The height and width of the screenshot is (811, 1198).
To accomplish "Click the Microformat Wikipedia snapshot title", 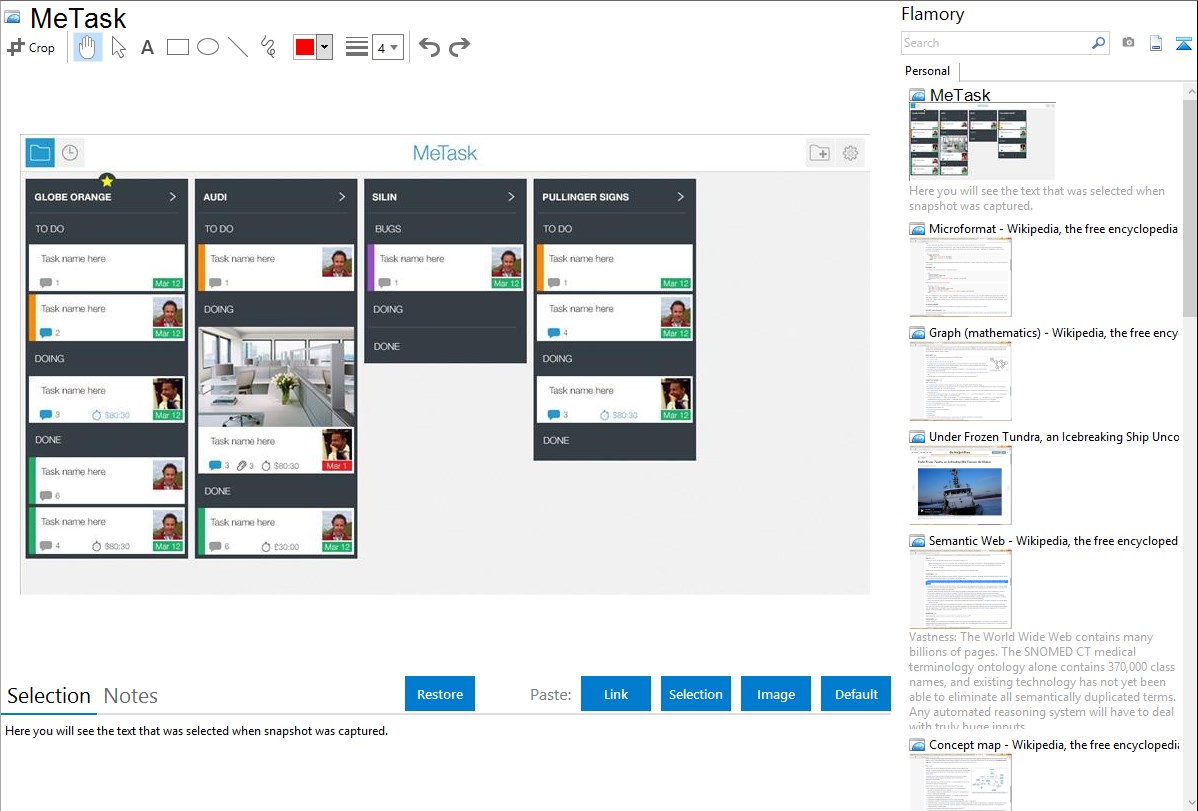I will pyautogui.click(x=1053, y=229).
